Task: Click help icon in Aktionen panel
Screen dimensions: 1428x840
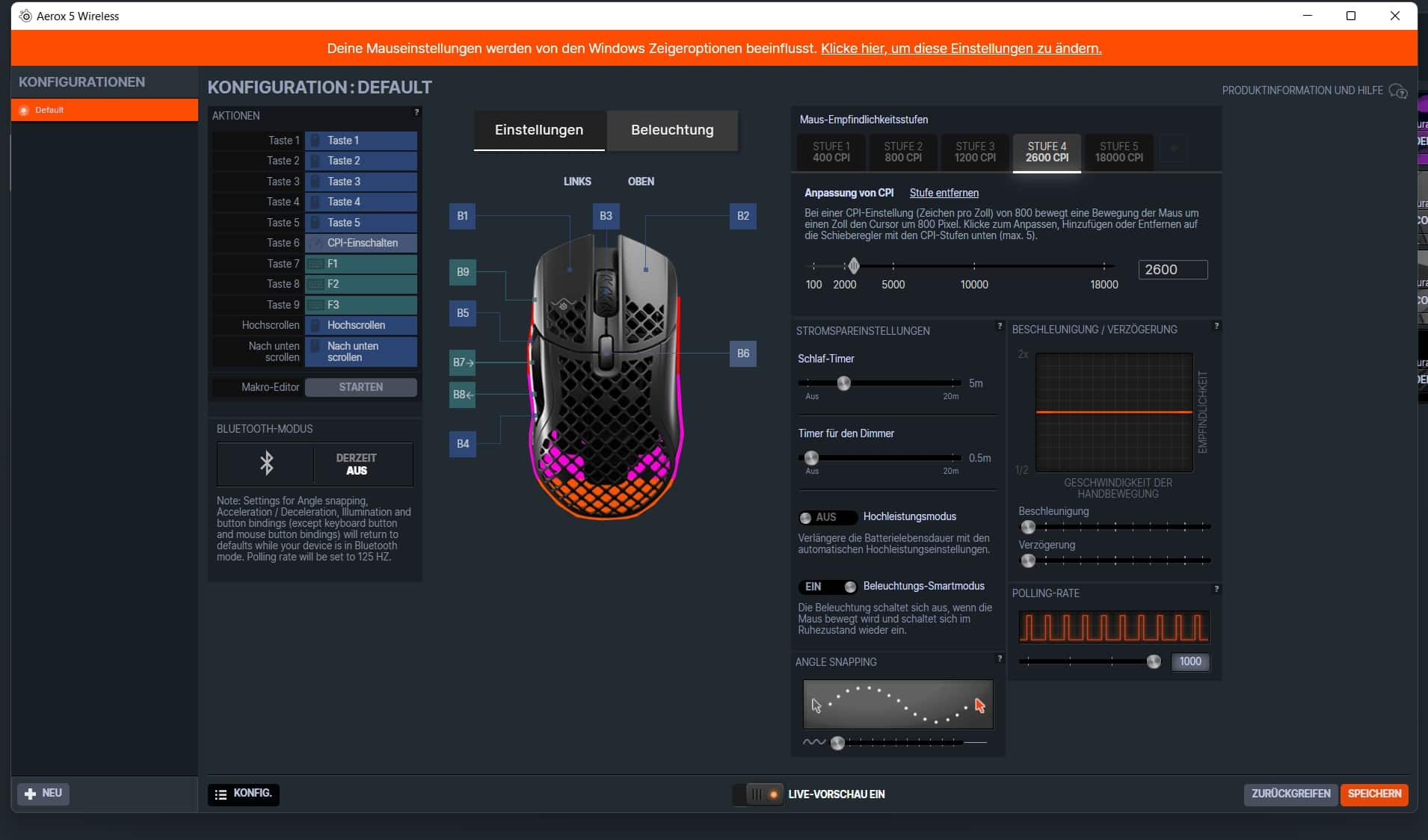Action: pyautogui.click(x=416, y=113)
